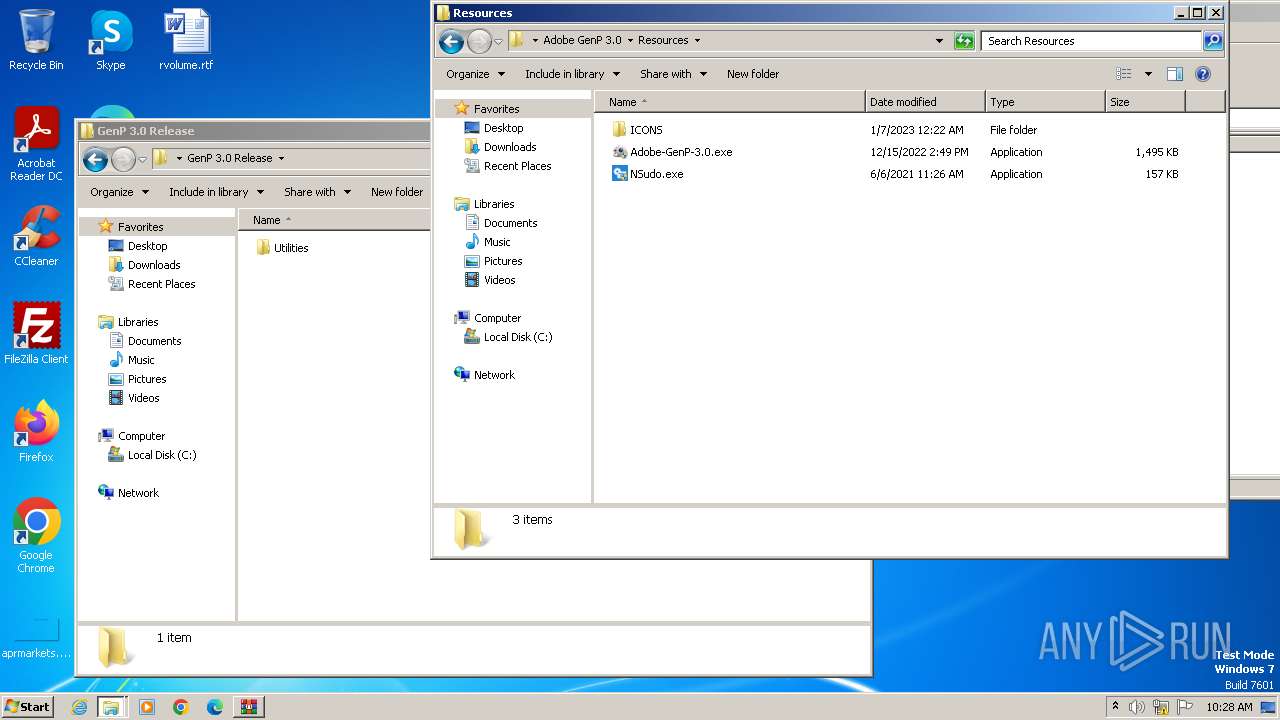Click the Search Resources field
The image size is (1280, 720).
[1091, 41]
